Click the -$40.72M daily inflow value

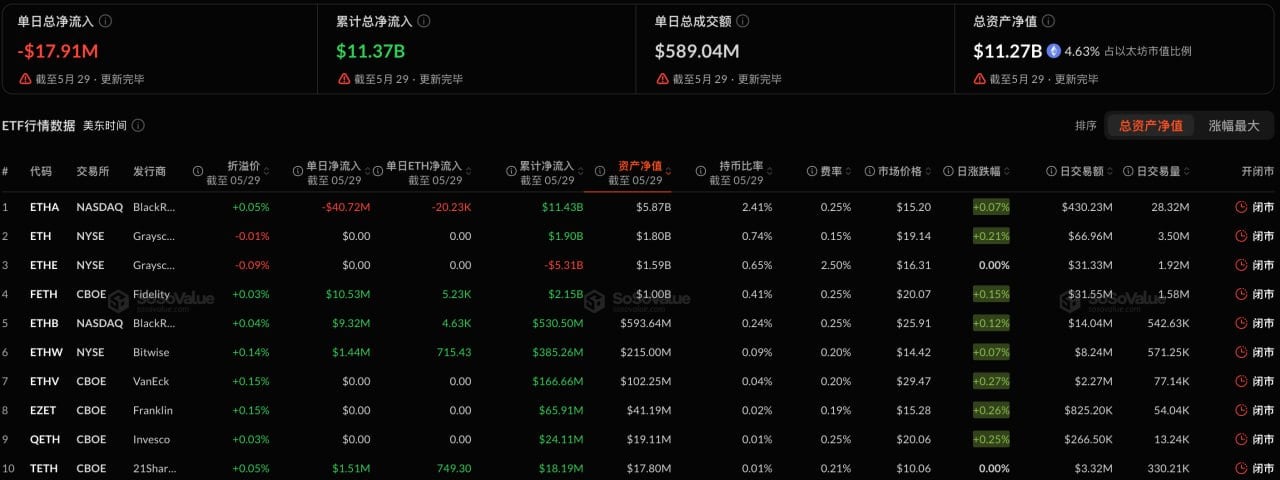[x=346, y=207]
